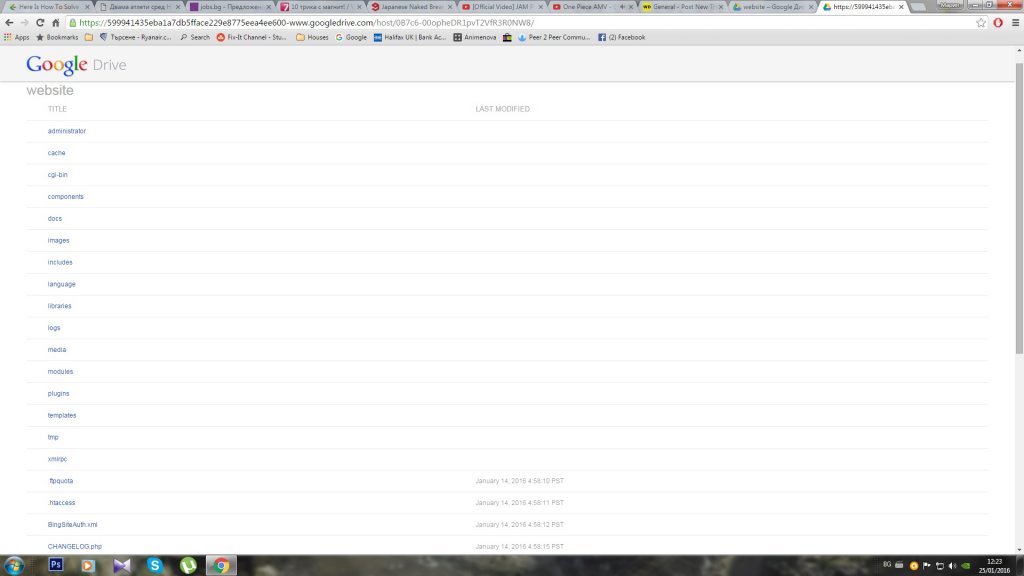Switch to the '[Official Video] JAM' tab
Screen dimensions: 1024x576
[x=502, y=7]
